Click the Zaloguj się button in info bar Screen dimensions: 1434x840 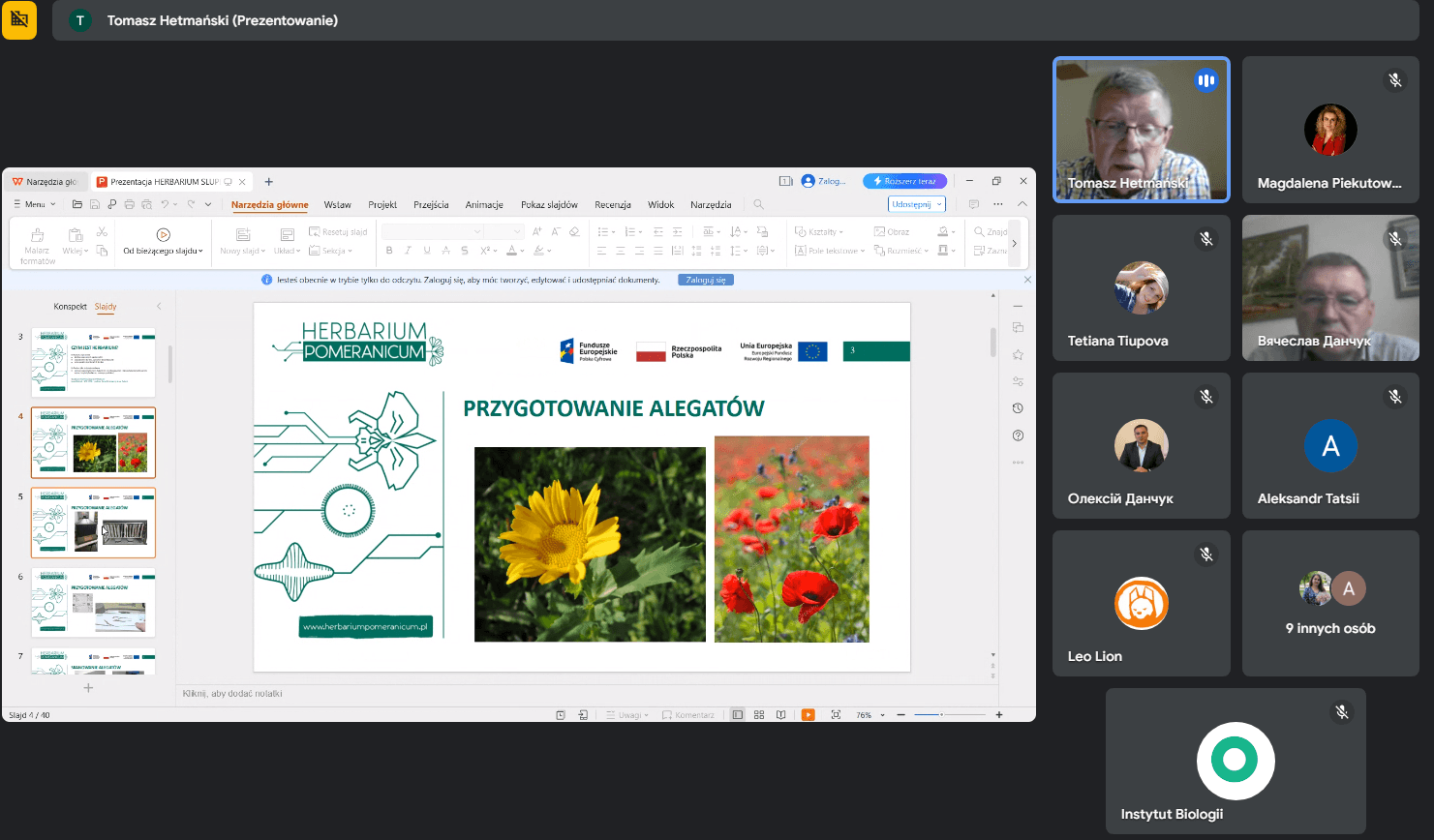click(x=706, y=280)
